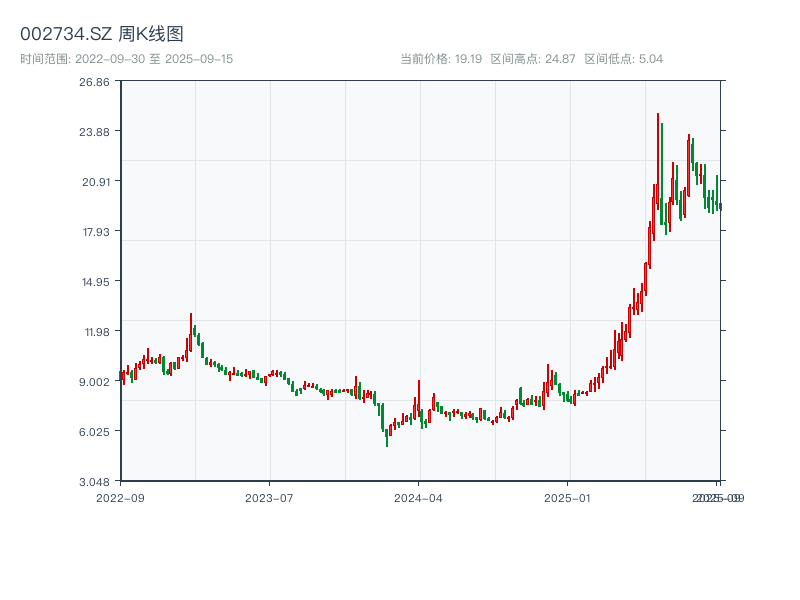800x600 pixels.
Task: Click the period high label 区间高点: 24.87
Action: click(533, 59)
